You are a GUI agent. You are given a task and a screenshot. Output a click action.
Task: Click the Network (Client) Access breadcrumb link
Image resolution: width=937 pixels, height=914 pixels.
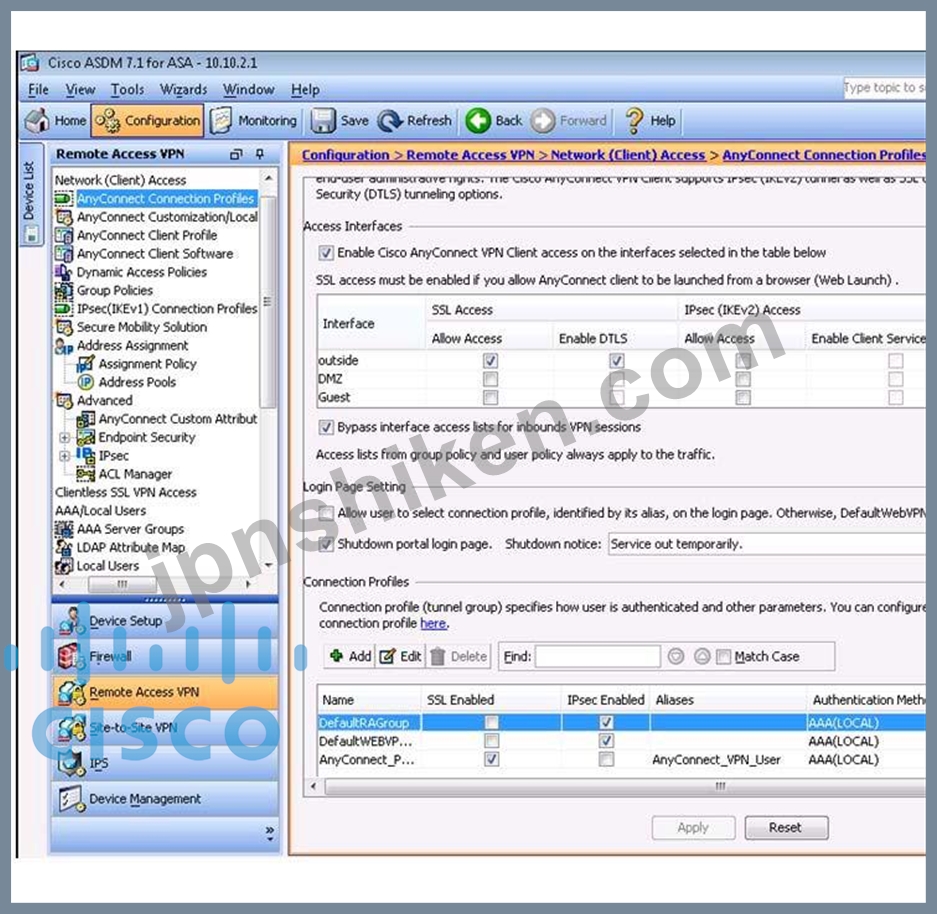(x=627, y=155)
